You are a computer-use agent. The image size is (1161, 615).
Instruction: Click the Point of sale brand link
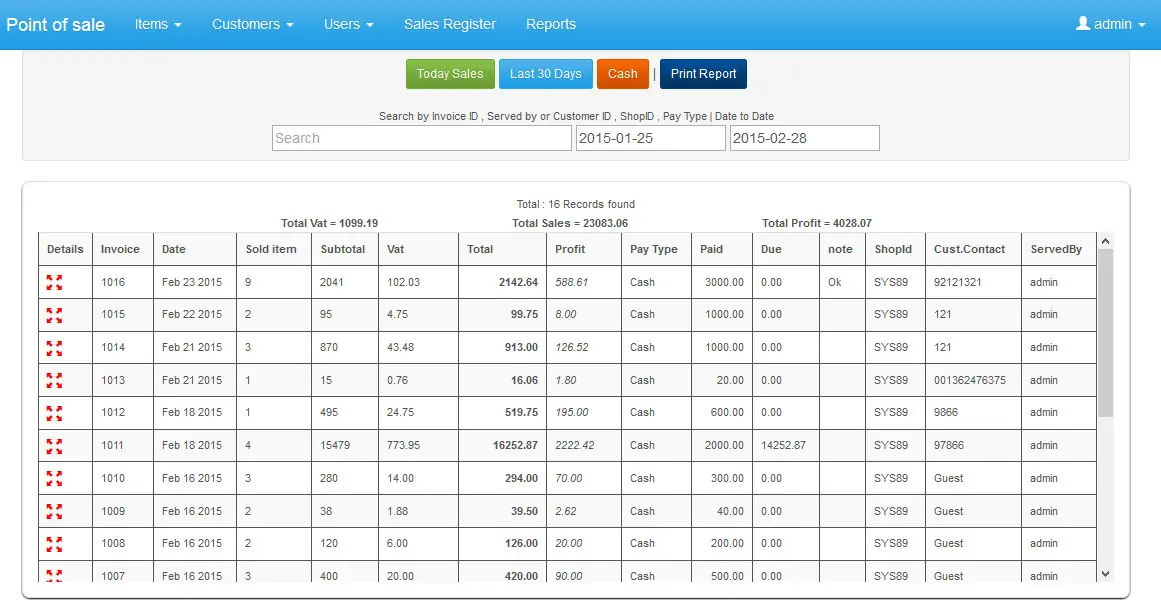tap(56, 24)
